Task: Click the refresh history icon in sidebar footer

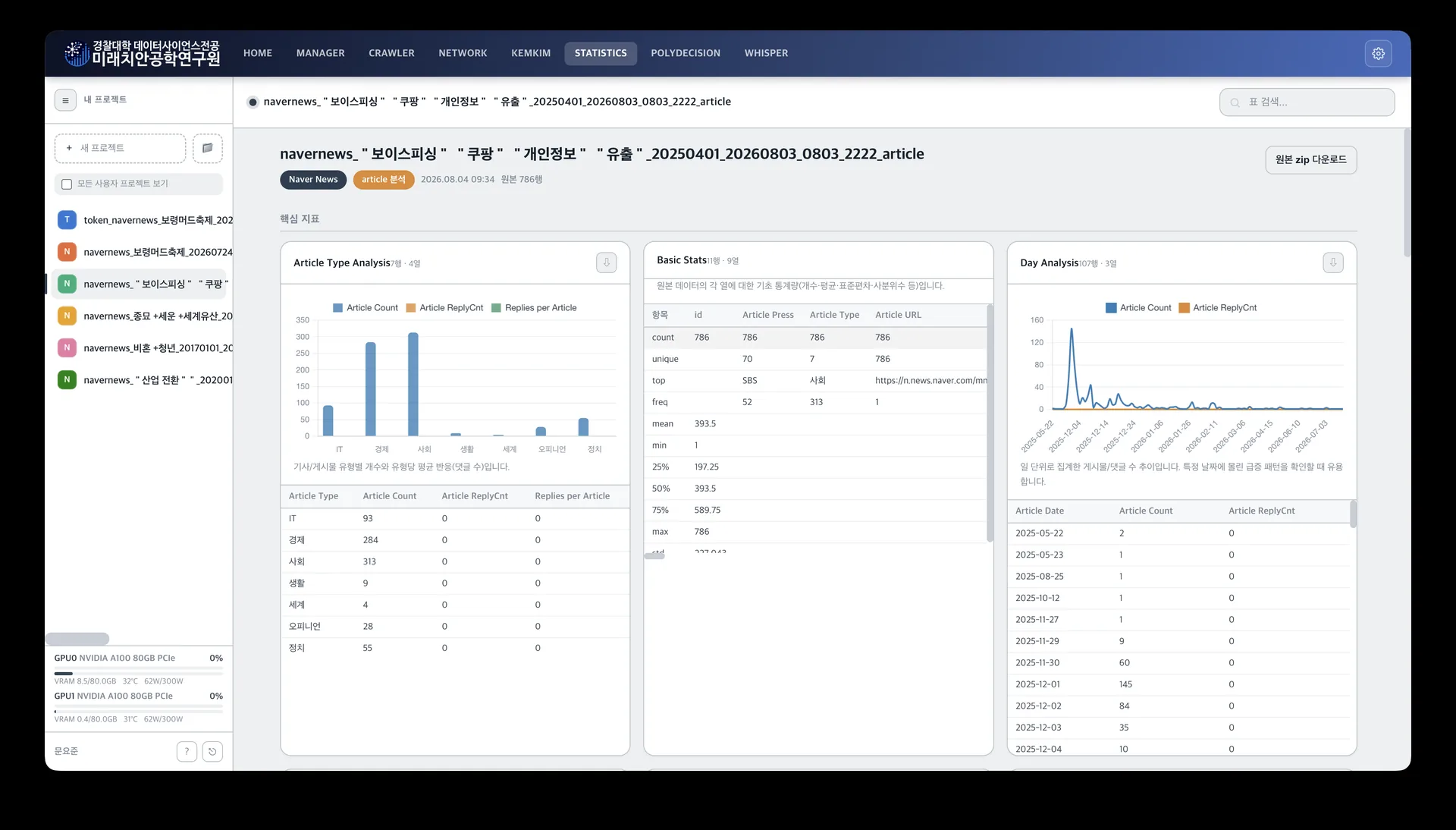Action: pos(212,751)
